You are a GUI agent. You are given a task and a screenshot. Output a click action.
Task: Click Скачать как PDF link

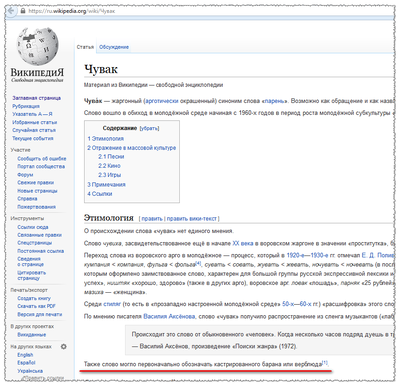(x=37, y=306)
